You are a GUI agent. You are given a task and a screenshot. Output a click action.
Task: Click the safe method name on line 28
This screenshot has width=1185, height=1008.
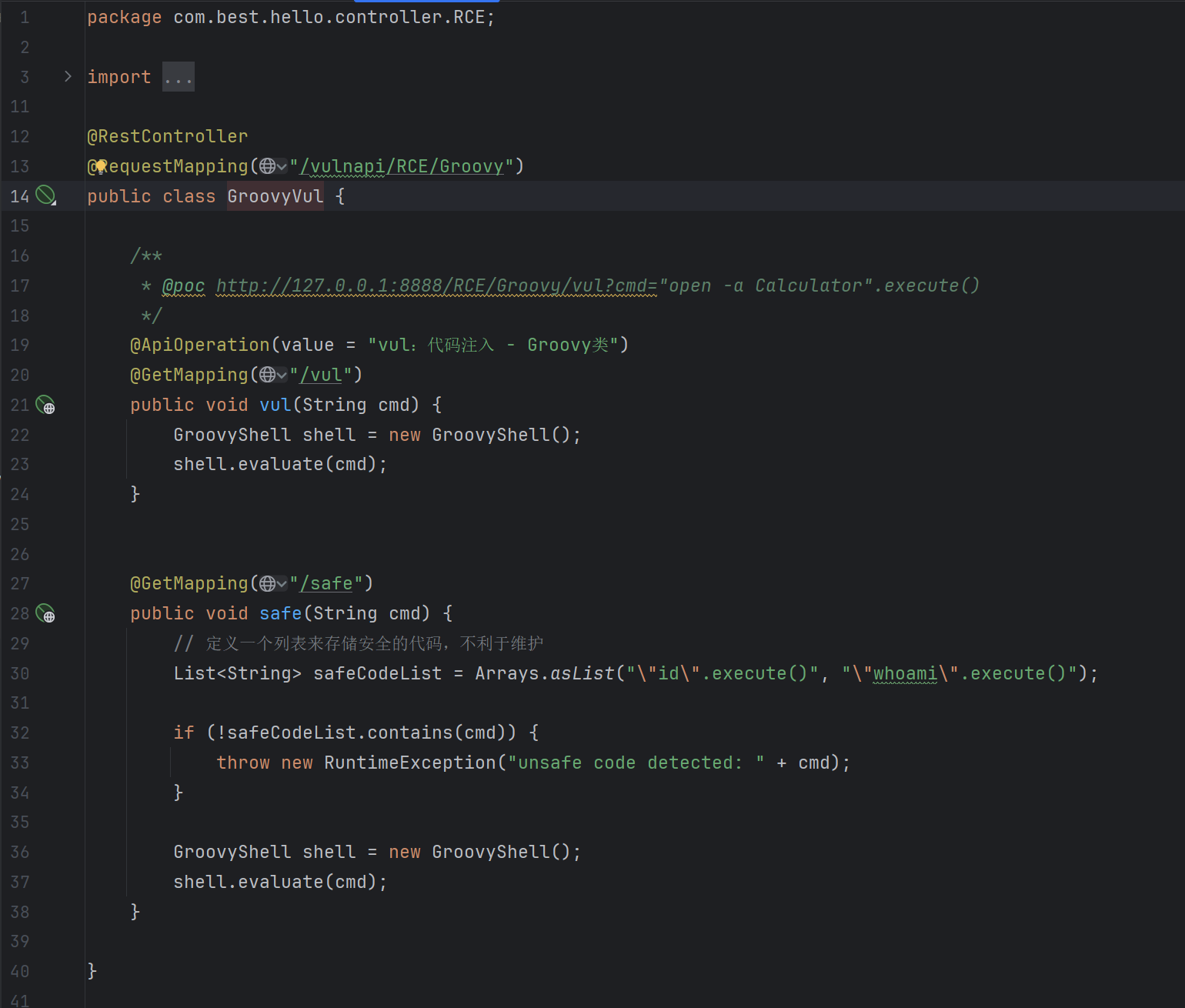[281, 613]
